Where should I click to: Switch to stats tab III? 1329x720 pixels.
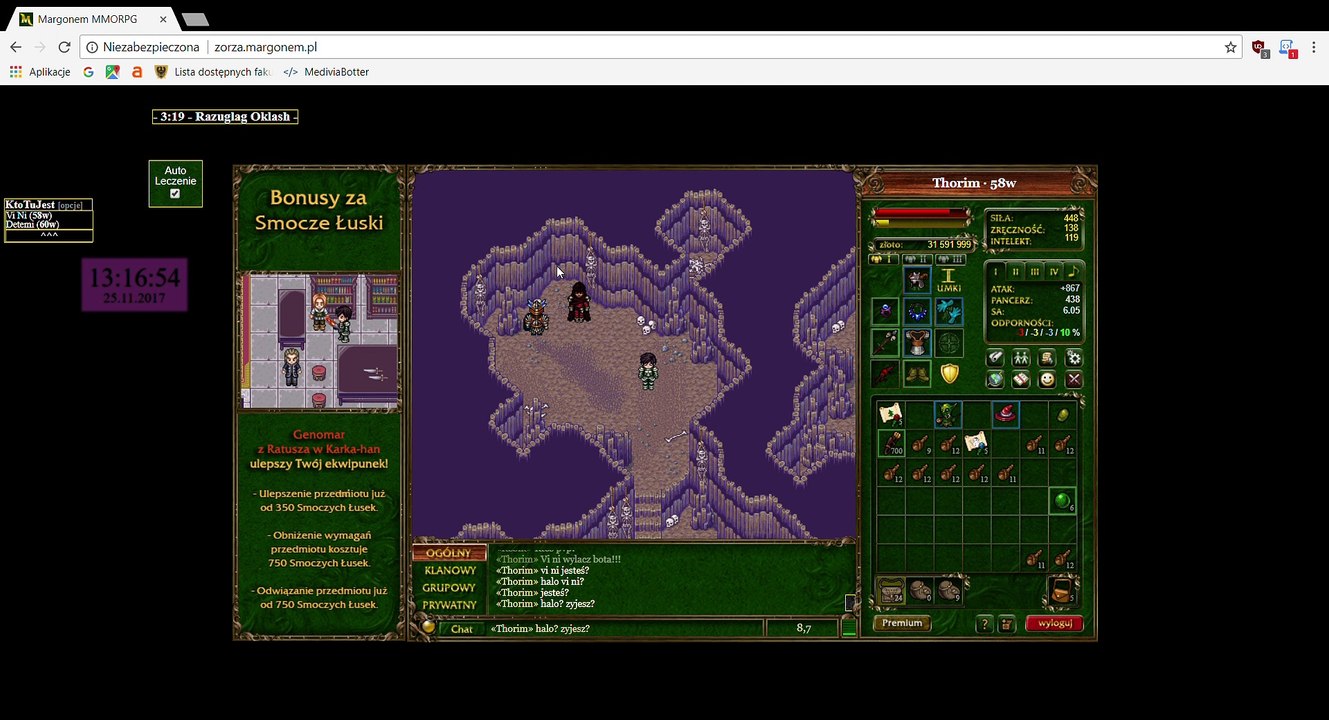1034,271
